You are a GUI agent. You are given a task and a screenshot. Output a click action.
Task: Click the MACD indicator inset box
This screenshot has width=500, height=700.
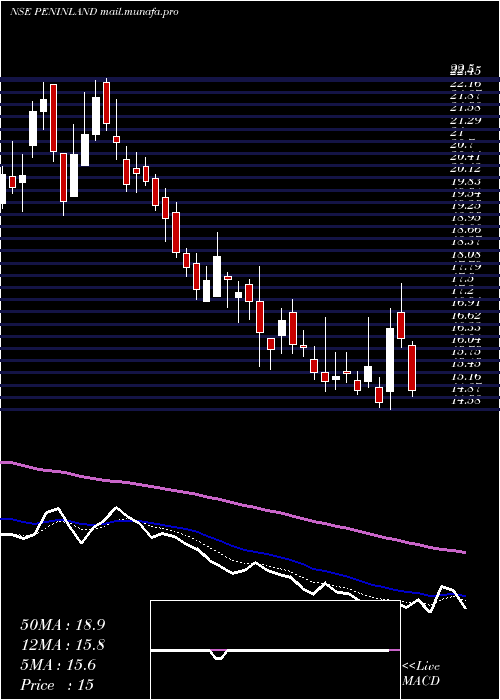[x=275, y=650]
